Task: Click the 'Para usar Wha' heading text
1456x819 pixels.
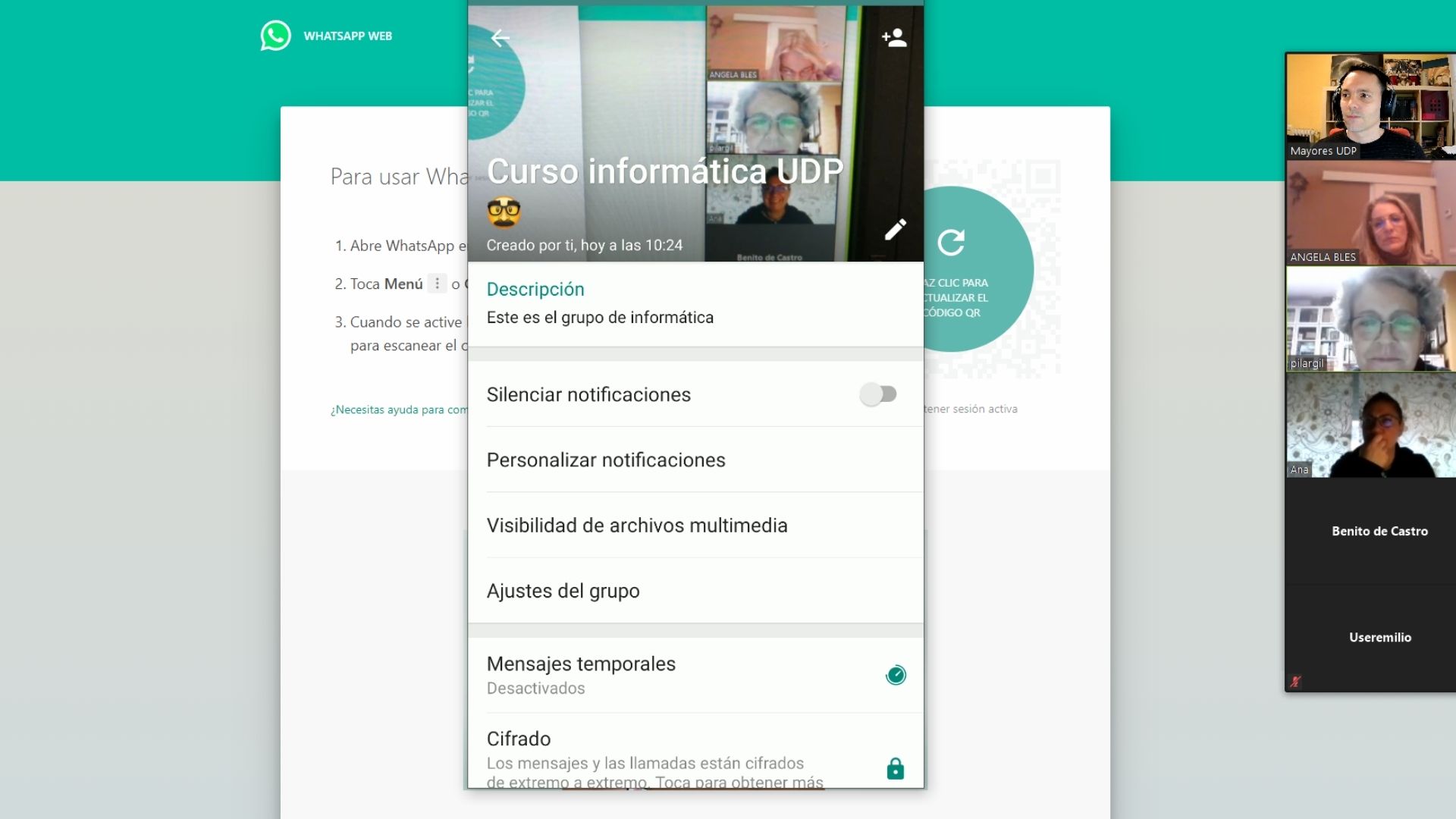Action: click(x=400, y=177)
